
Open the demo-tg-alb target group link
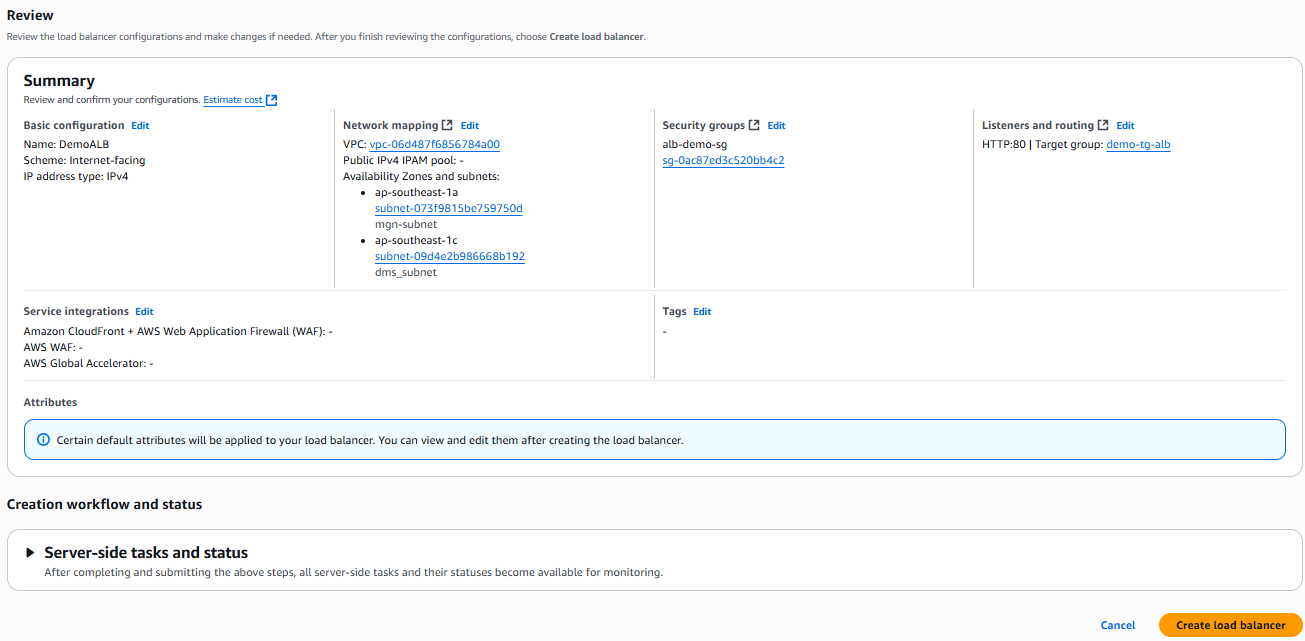tap(1138, 144)
